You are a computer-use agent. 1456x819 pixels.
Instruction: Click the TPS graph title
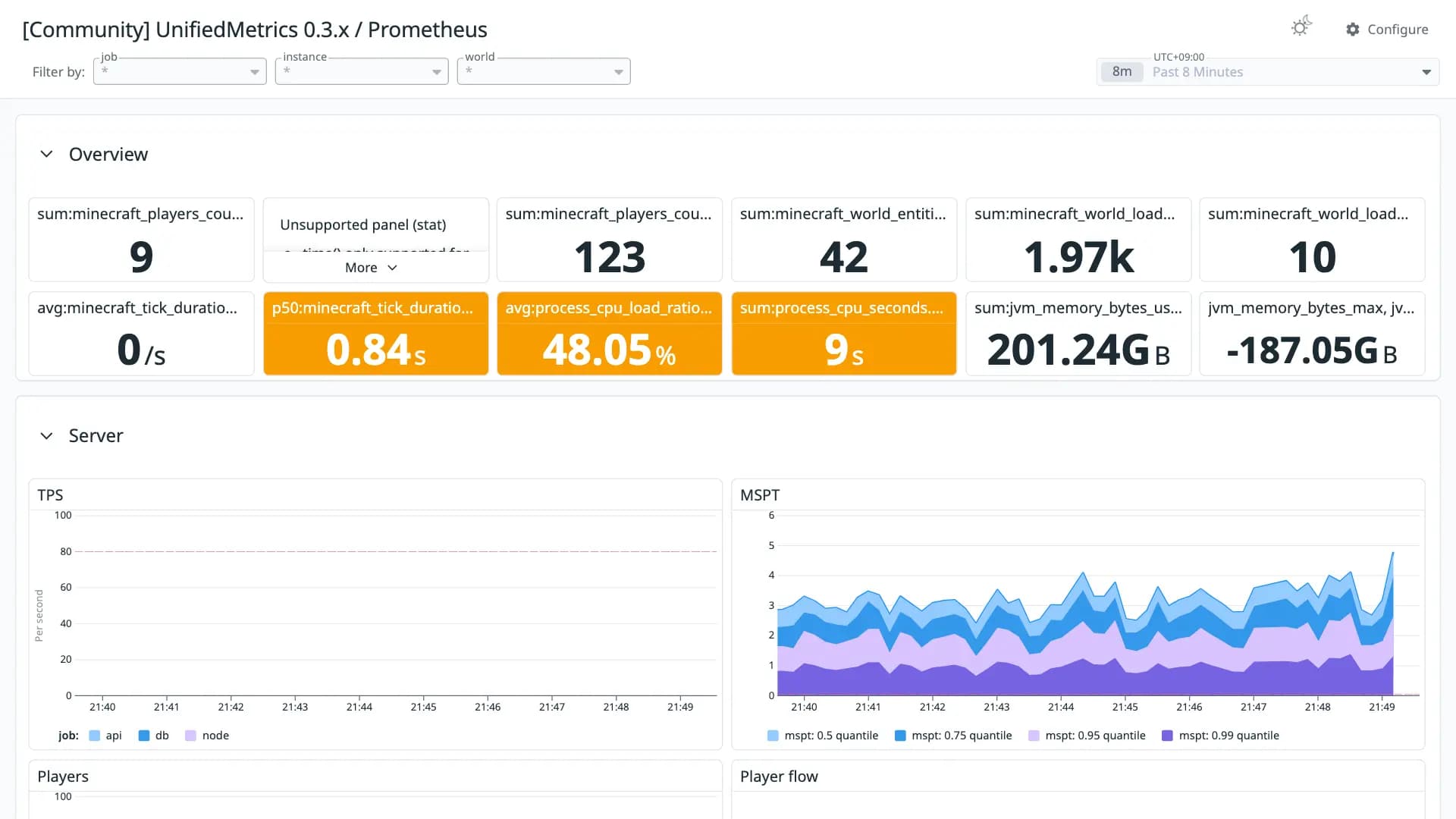[50, 495]
